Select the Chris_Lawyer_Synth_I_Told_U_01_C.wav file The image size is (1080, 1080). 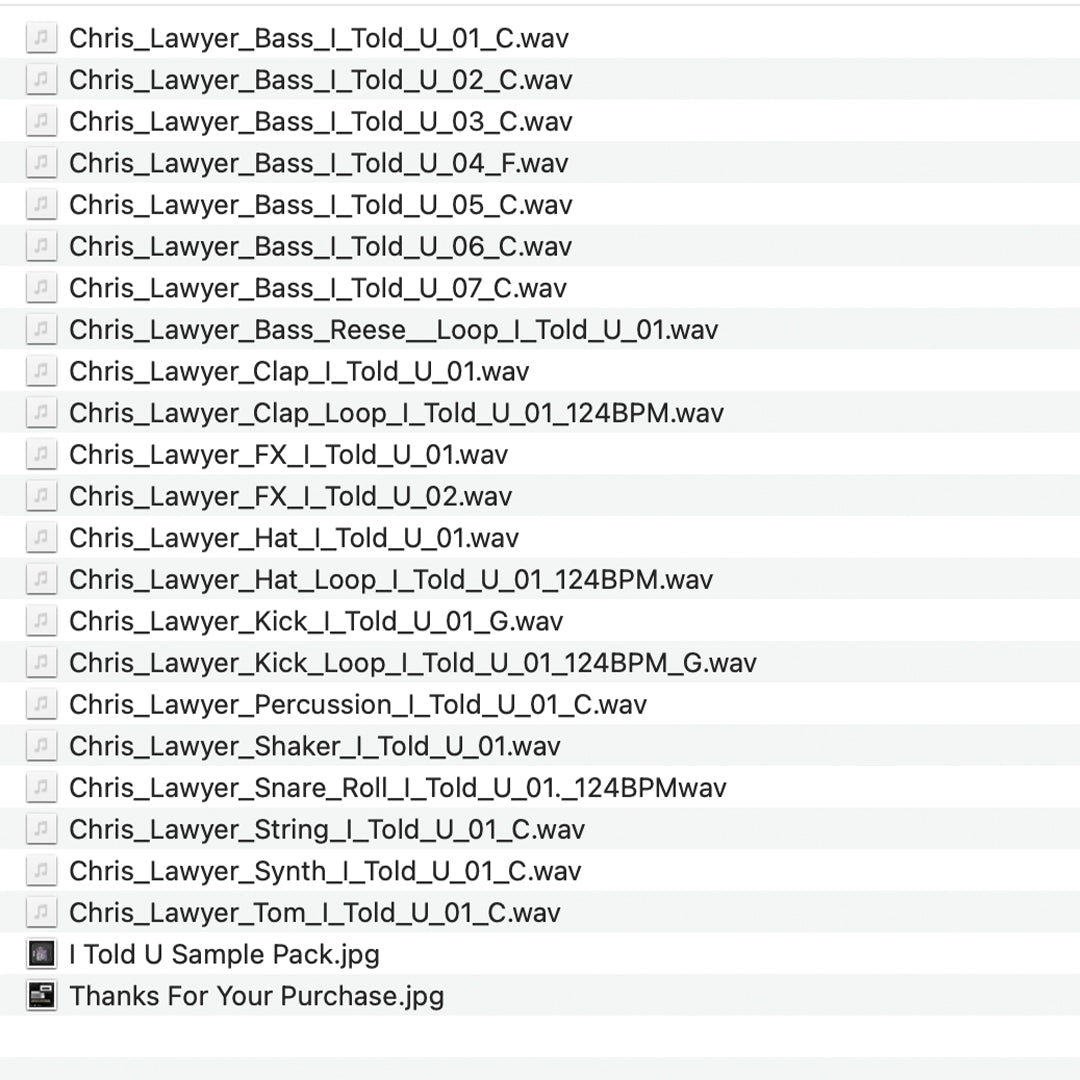pyautogui.click(x=324, y=871)
